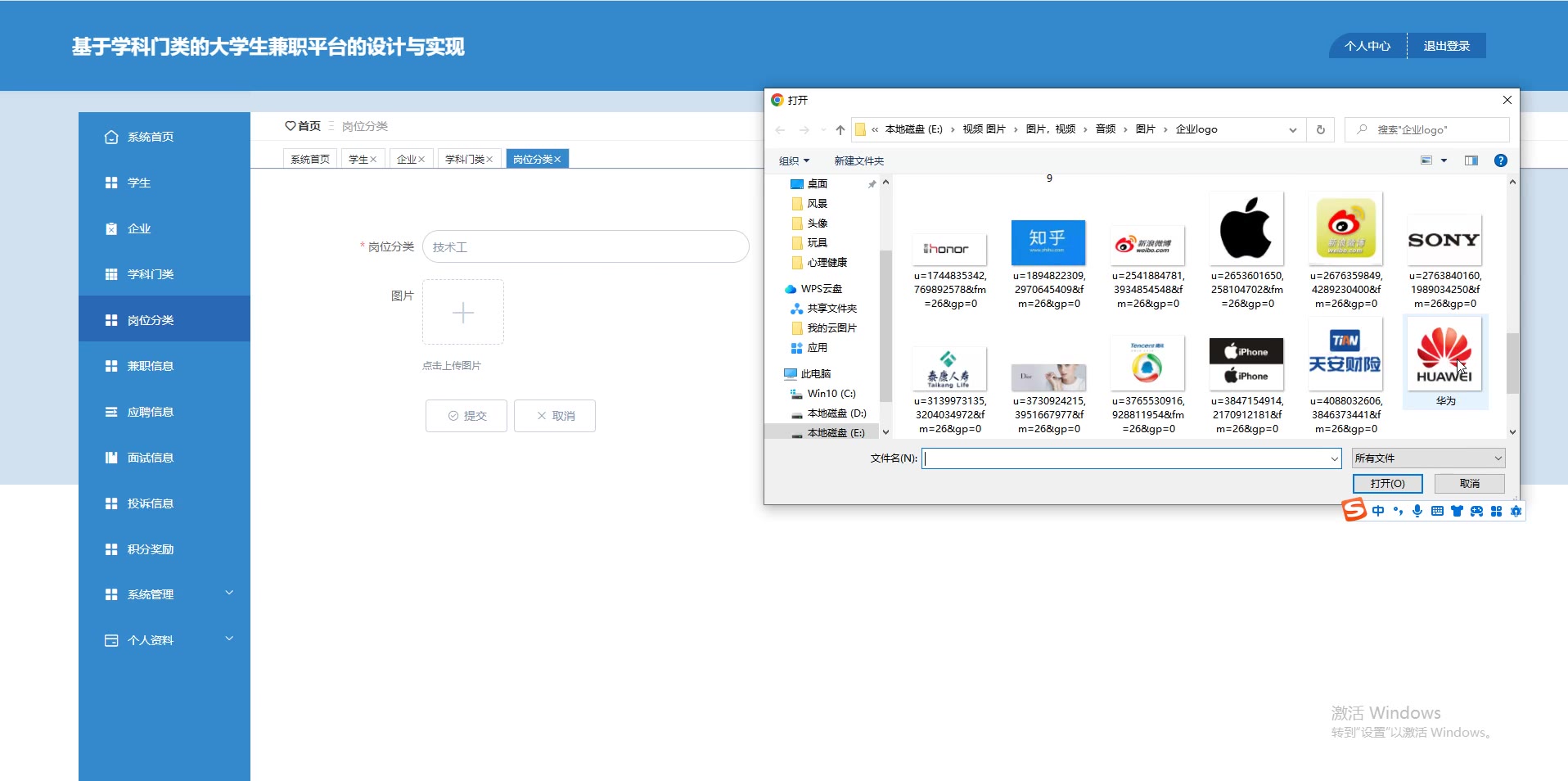Click the Sogou S logo icon
Image resolution: width=1568 pixels, height=781 pixels.
point(1354,510)
